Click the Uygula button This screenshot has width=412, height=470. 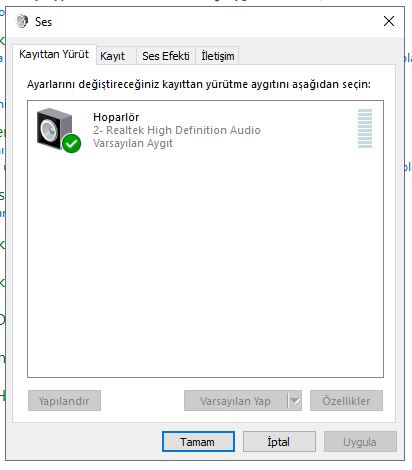(x=360, y=442)
